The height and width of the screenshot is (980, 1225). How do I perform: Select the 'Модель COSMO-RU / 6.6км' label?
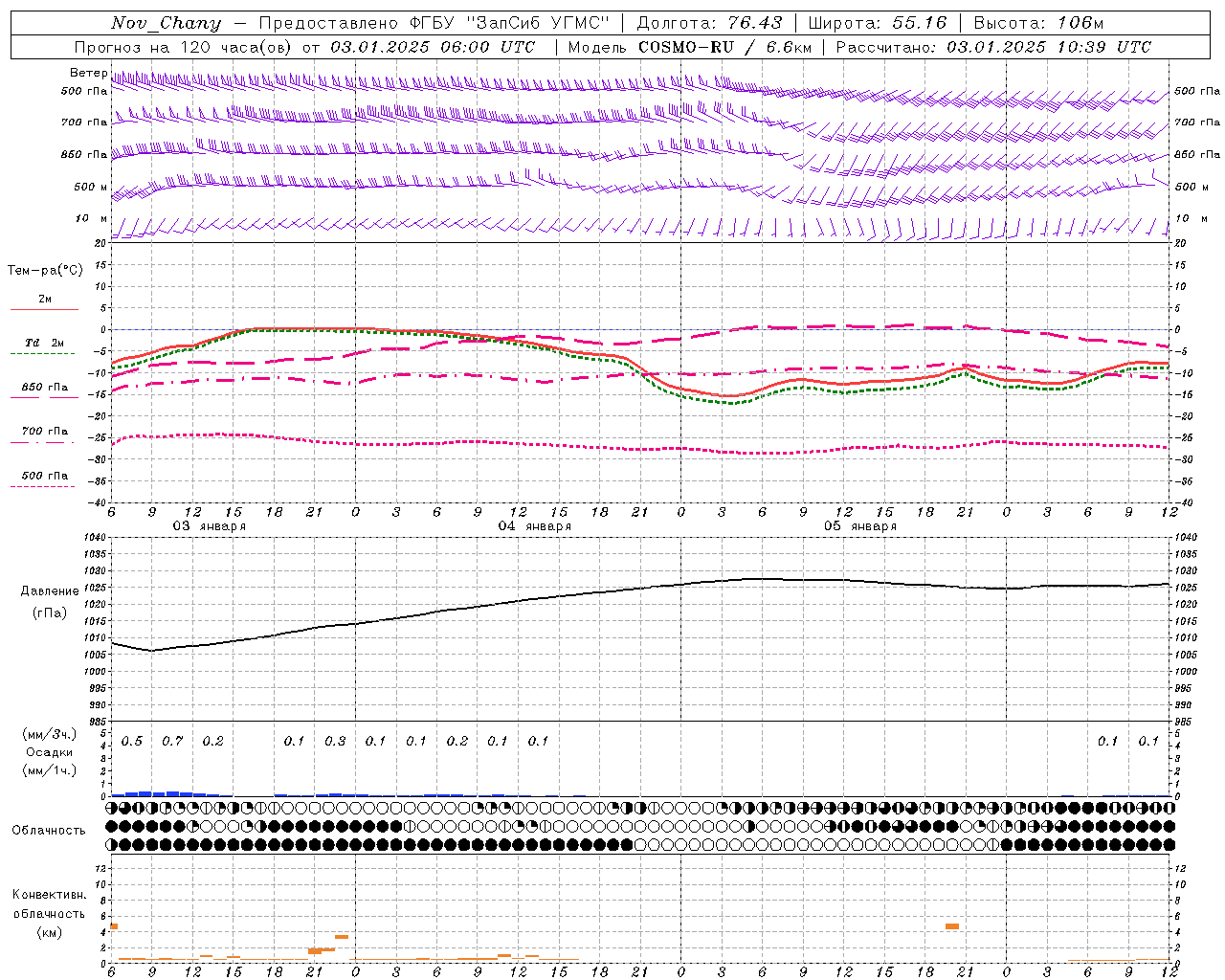click(x=690, y=47)
